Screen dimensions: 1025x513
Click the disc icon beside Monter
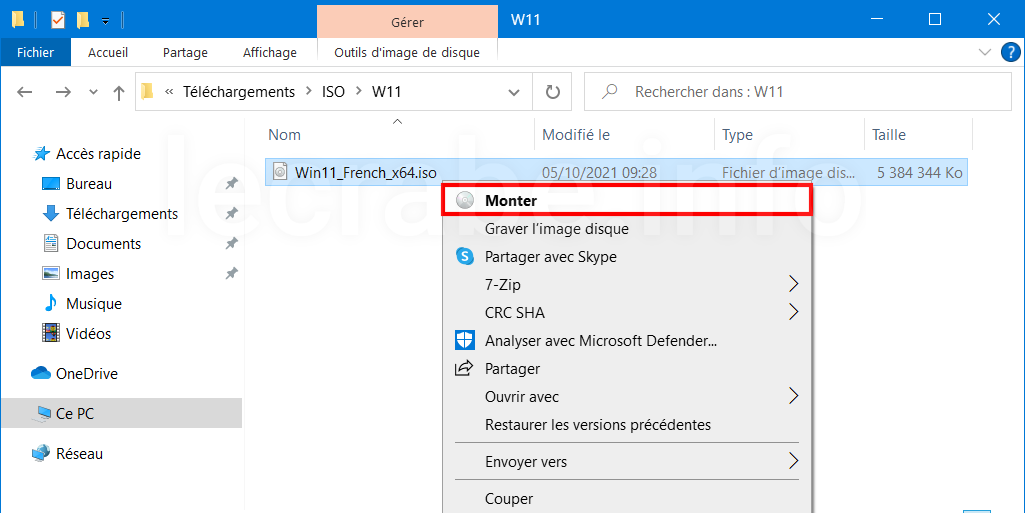[x=464, y=201]
